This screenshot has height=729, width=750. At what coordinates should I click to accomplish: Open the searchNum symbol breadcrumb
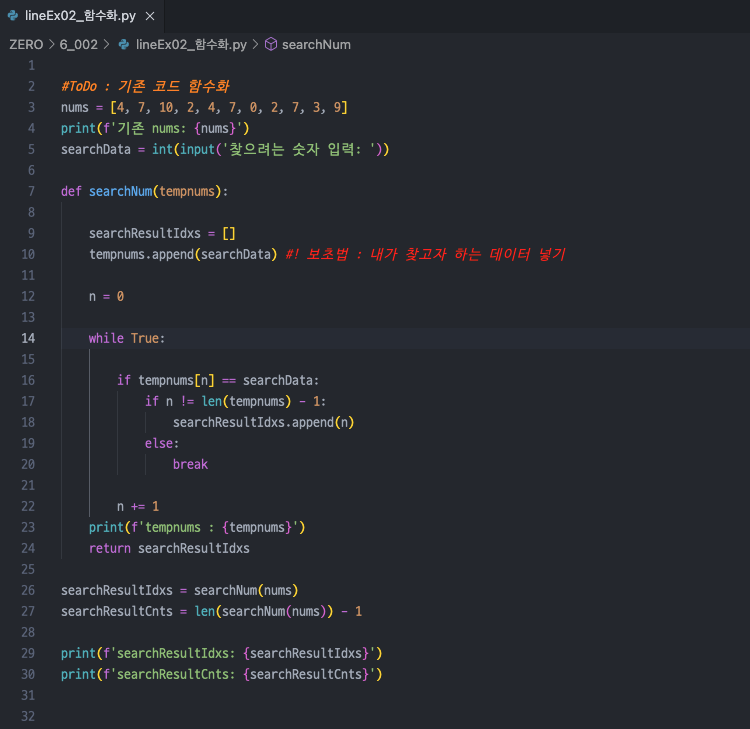[x=316, y=44]
